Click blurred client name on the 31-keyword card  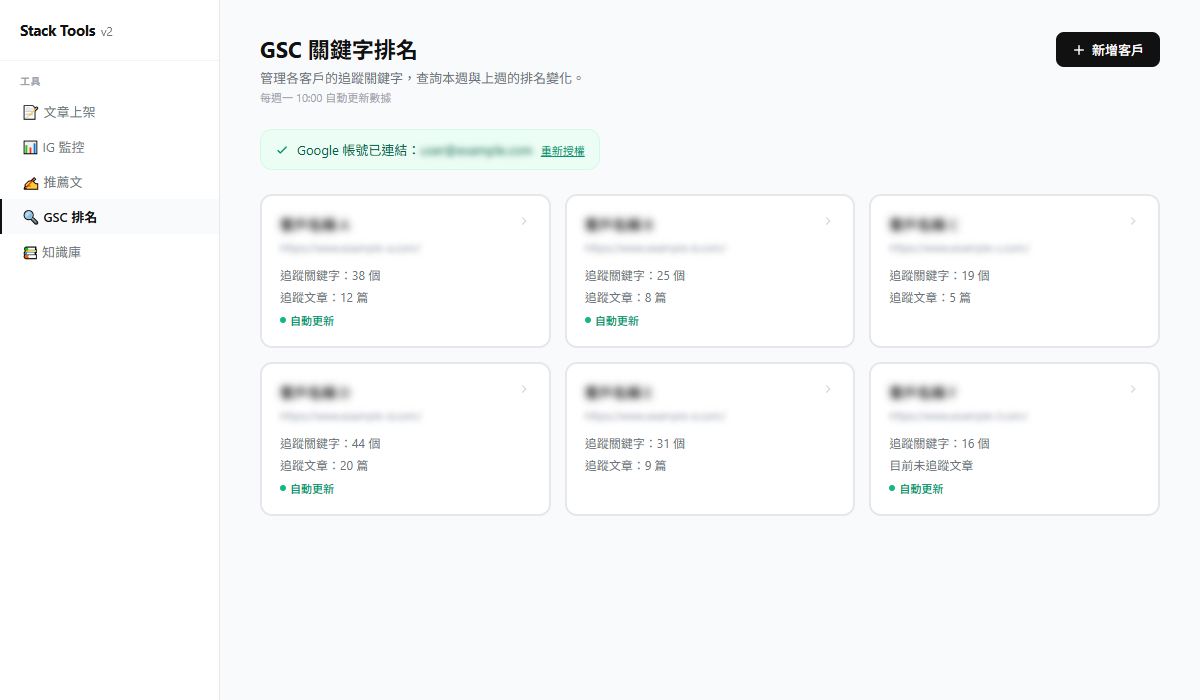pyautogui.click(x=619, y=392)
